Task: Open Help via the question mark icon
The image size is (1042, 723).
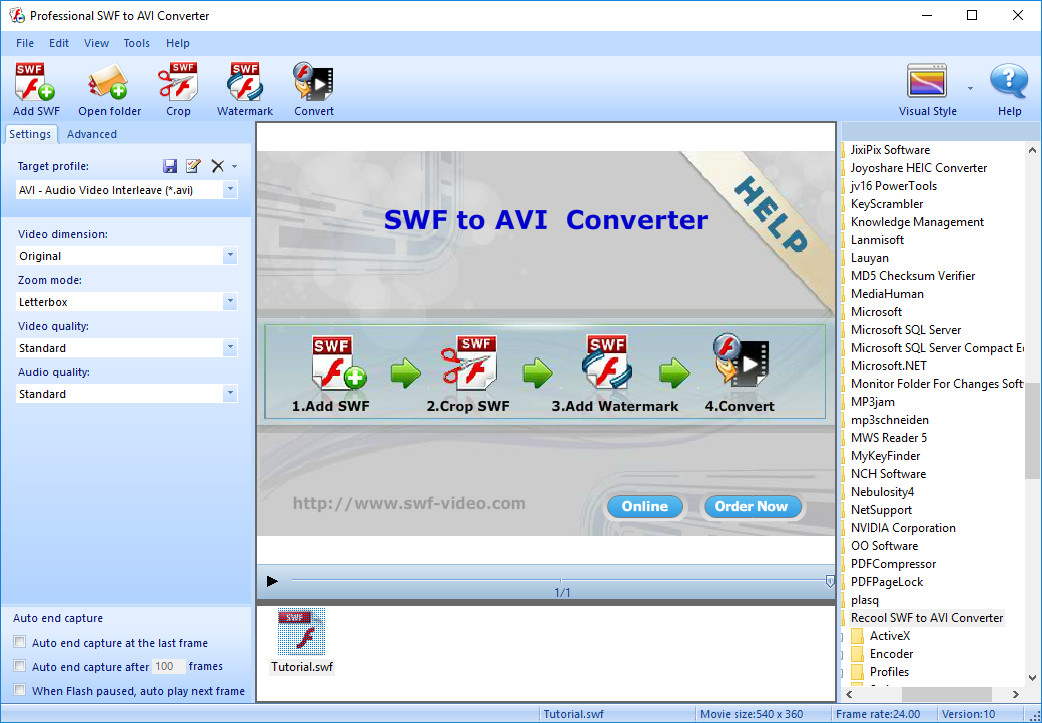Action: [x=1009, y=82]
